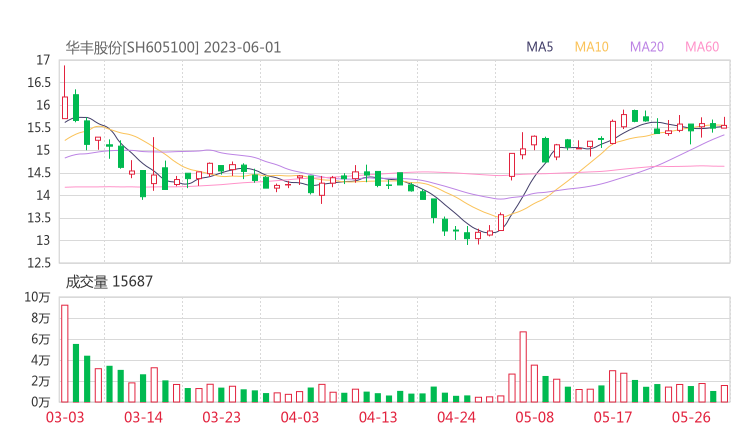Click the 12.5 price axis label

click(x=39, y=263)
